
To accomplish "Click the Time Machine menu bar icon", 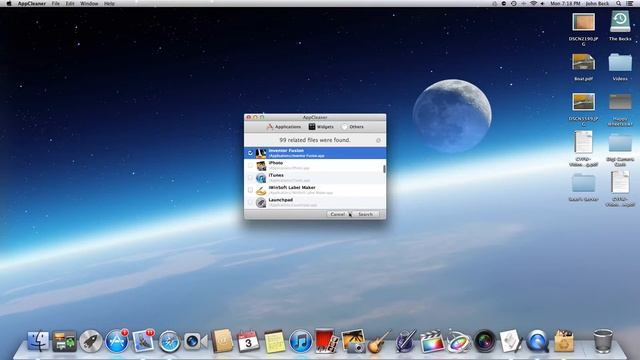I will pyautogui.click(x=513, y=3).
